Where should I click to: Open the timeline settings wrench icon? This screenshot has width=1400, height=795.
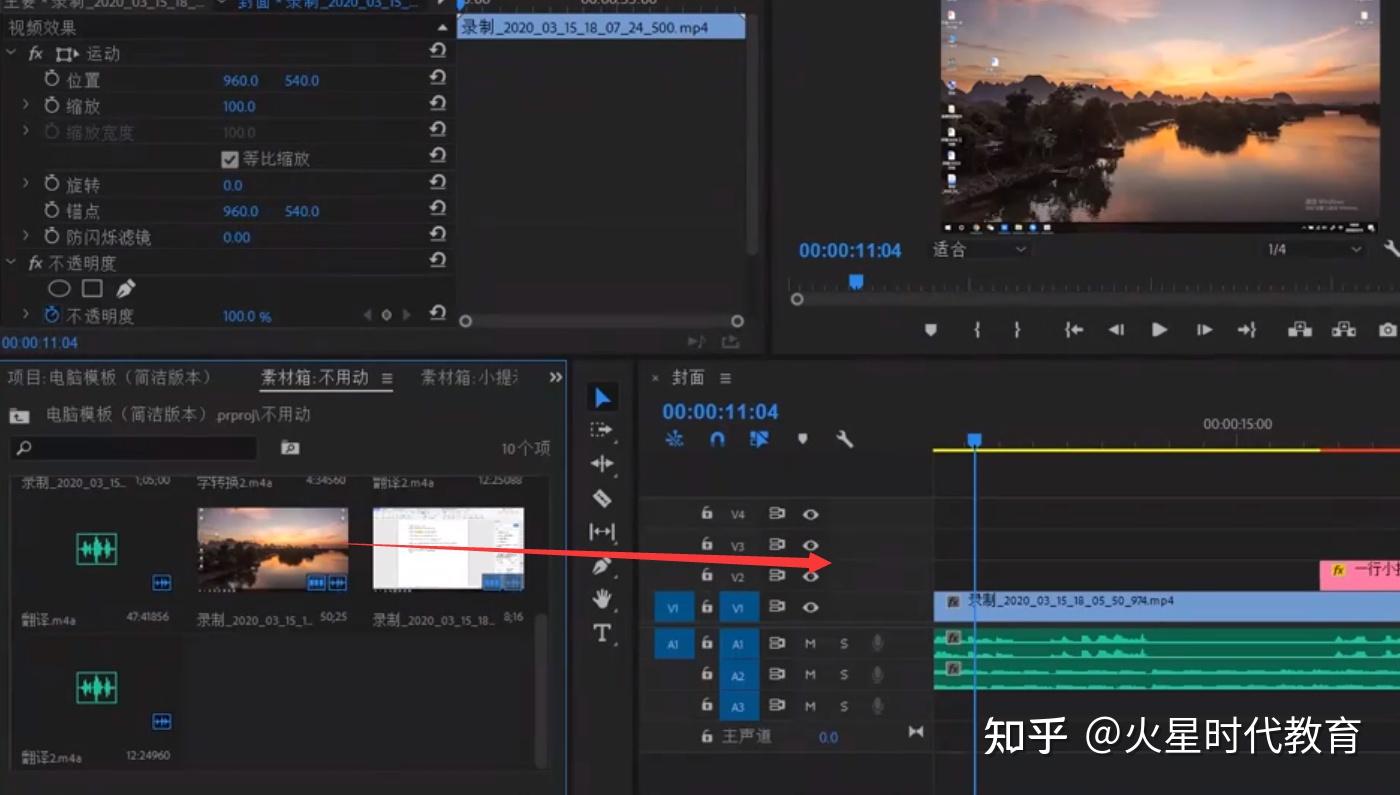[x=844, y=438]
